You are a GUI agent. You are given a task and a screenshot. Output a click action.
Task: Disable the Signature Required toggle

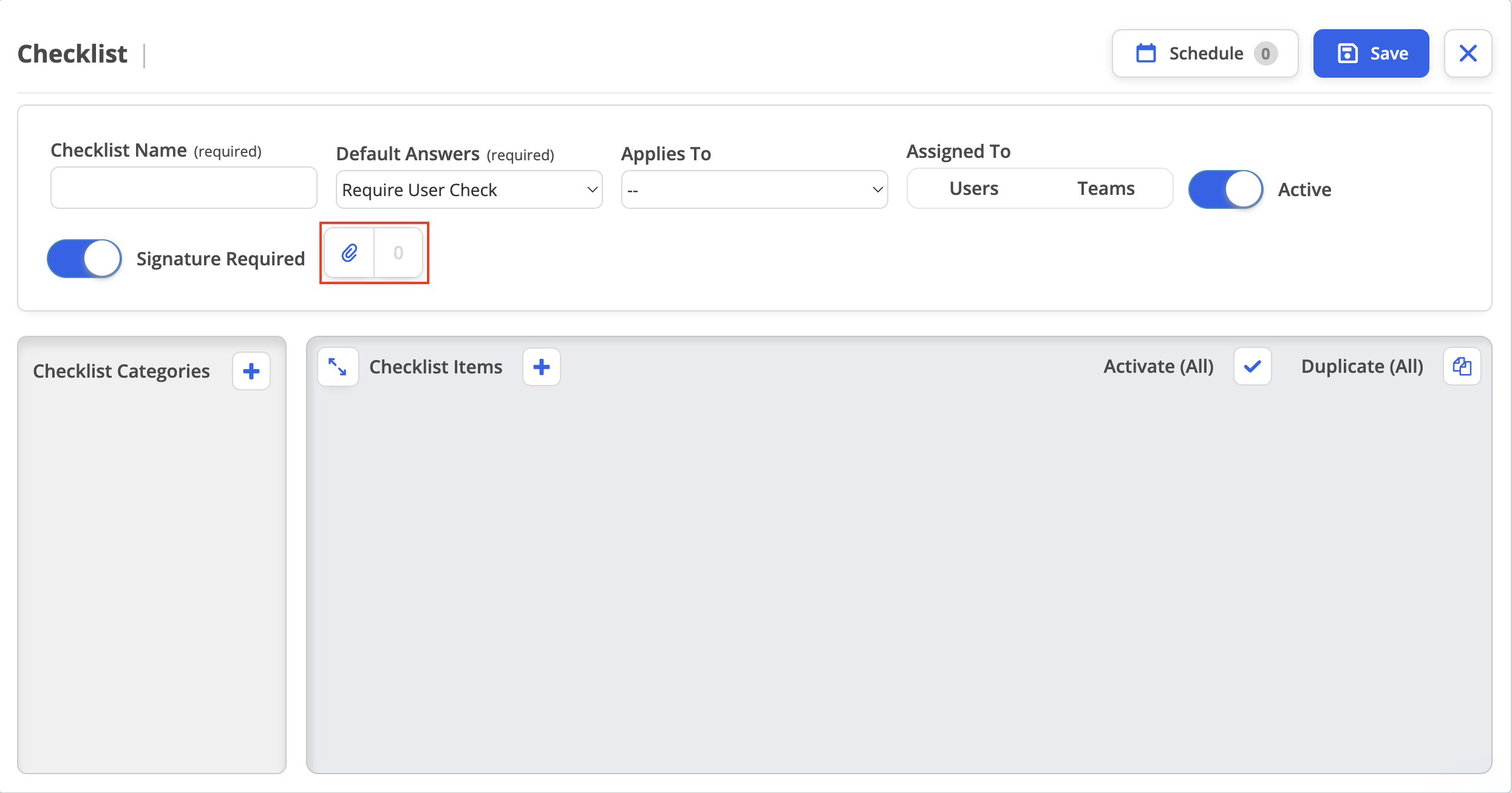point(84,259)
